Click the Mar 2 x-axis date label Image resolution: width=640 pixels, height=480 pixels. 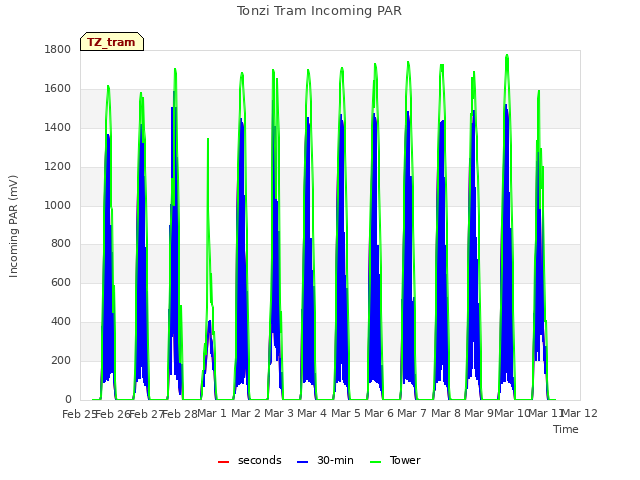(246, 413)
